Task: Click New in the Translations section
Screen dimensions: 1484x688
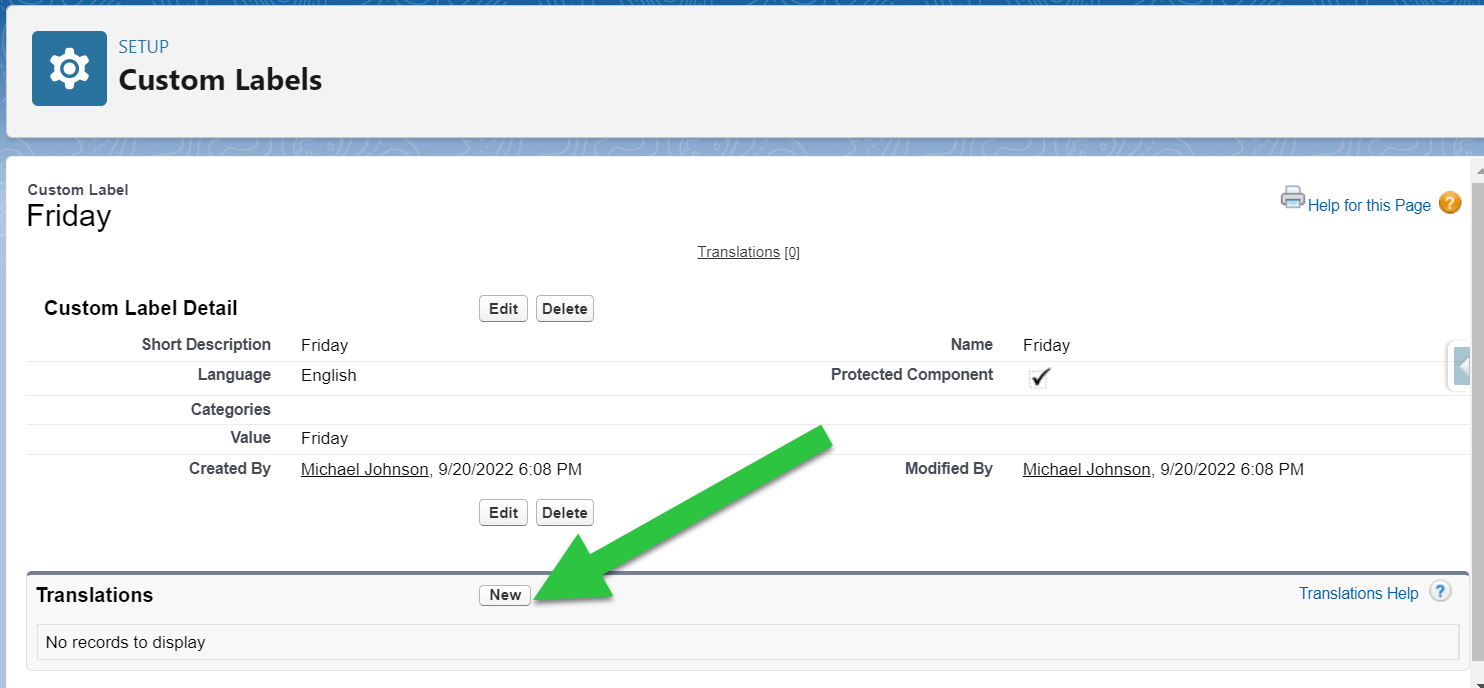Action: 504,594
